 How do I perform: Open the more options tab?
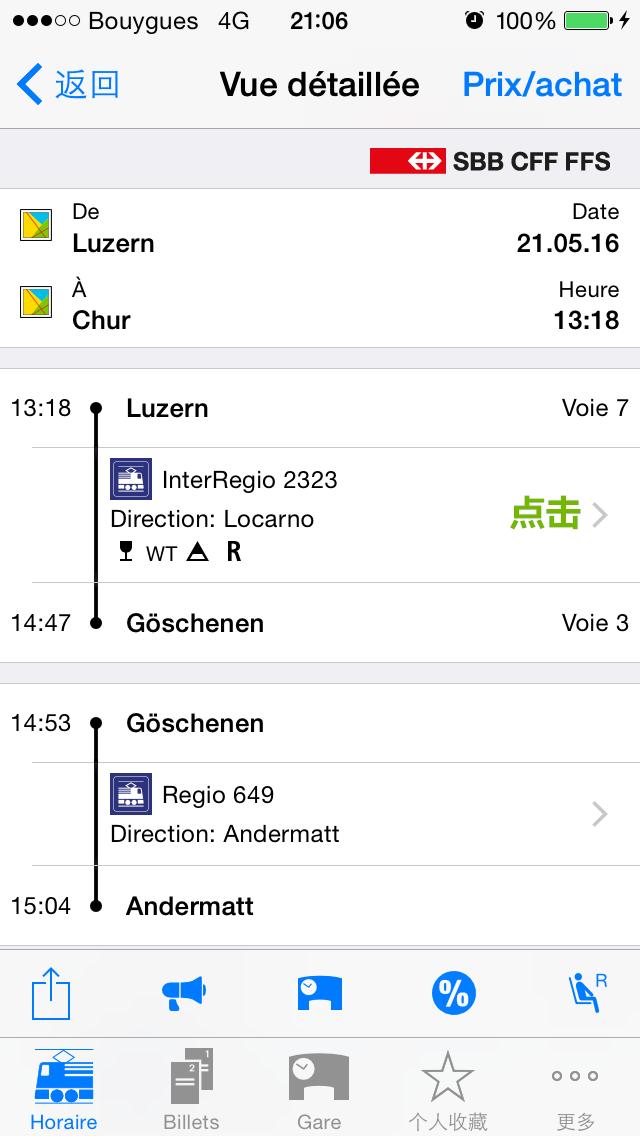click(575, 1090)
